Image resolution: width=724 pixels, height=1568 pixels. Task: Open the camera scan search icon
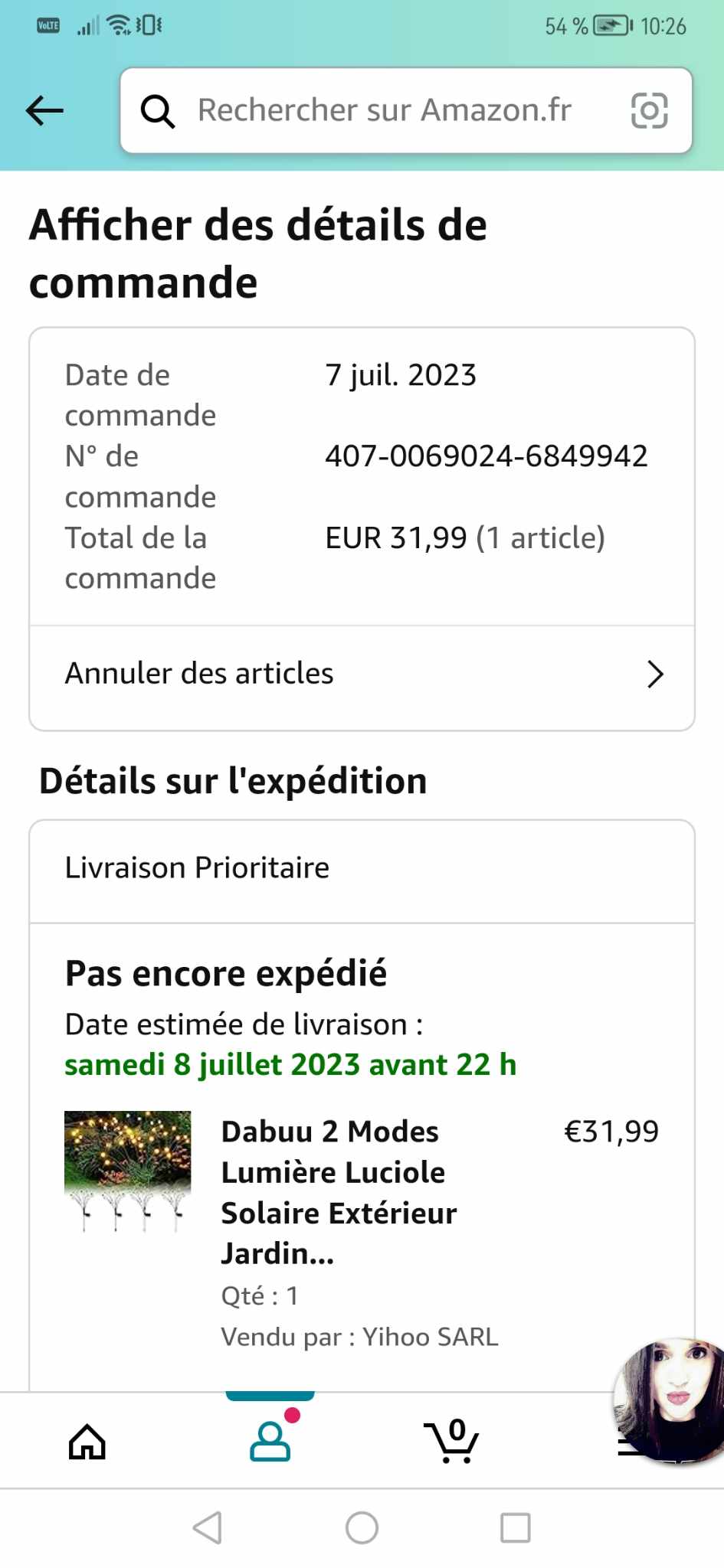(649, 111)
